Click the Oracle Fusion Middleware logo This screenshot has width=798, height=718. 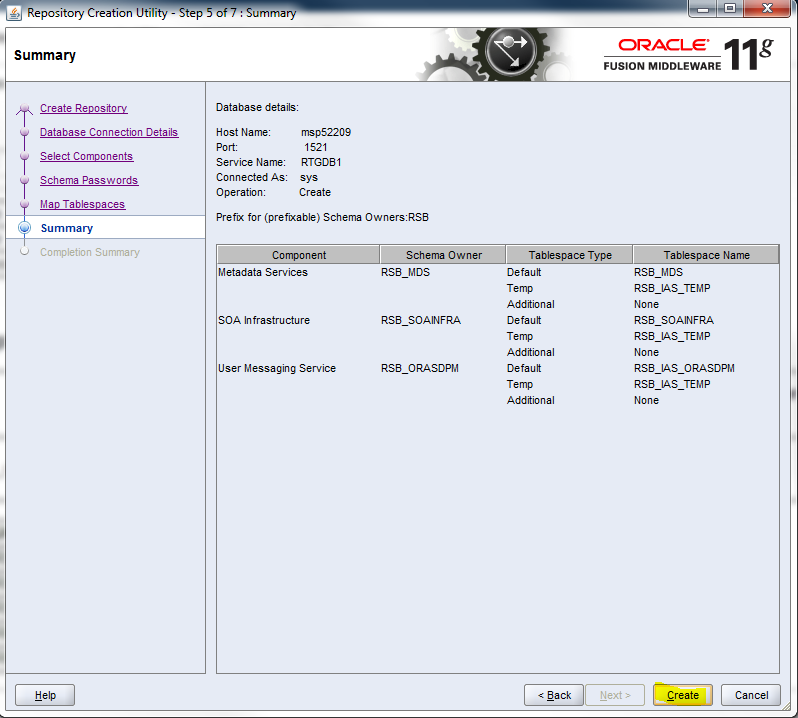click(688, 54)
